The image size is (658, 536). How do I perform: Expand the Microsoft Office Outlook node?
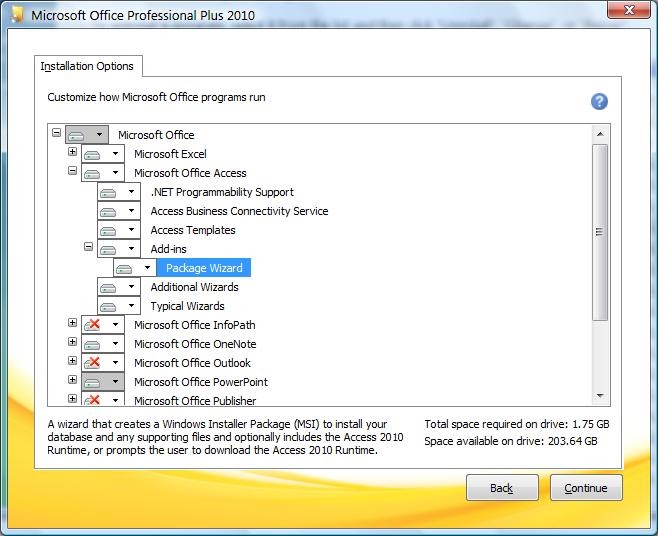[x=72, y=361]
